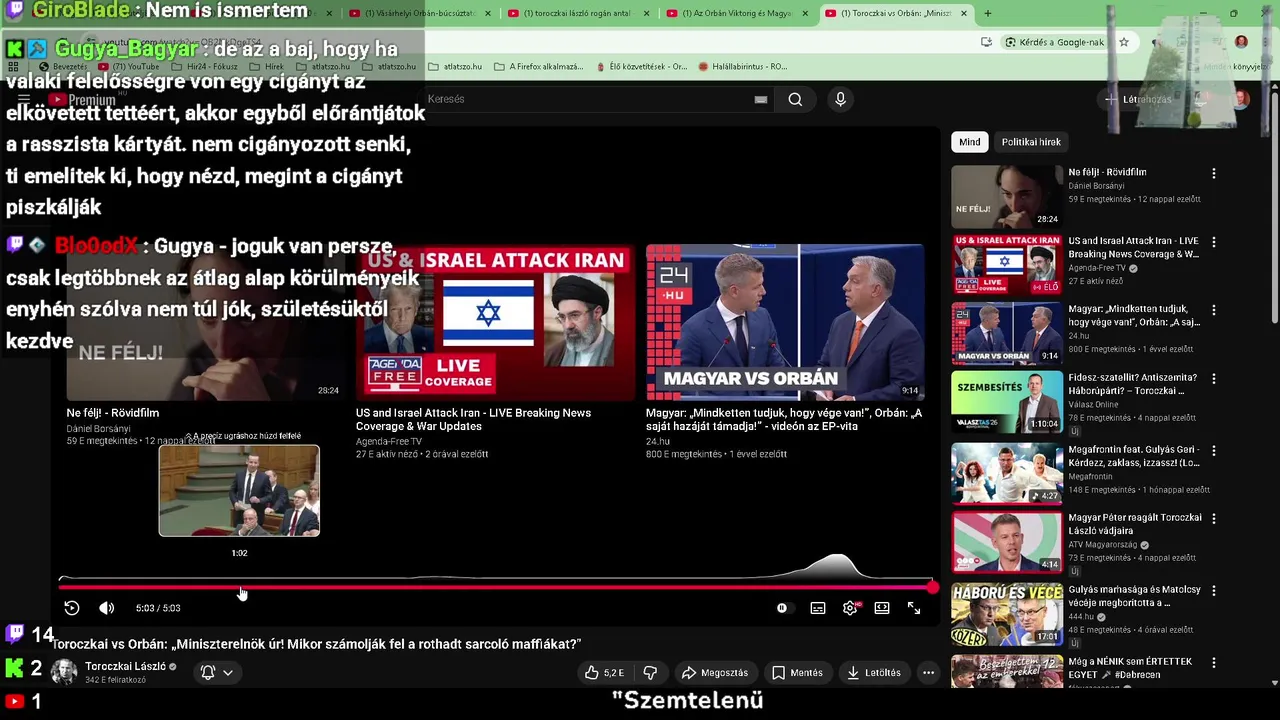Close the Az Orbán Viktorig browser tab

coord(805,14)
